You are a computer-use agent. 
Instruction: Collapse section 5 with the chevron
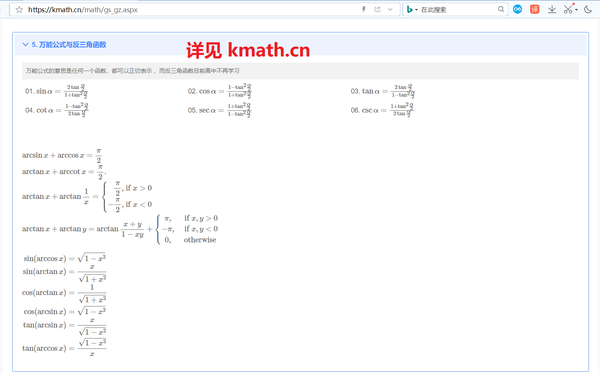pyautogui.click(x=25, y=44)
